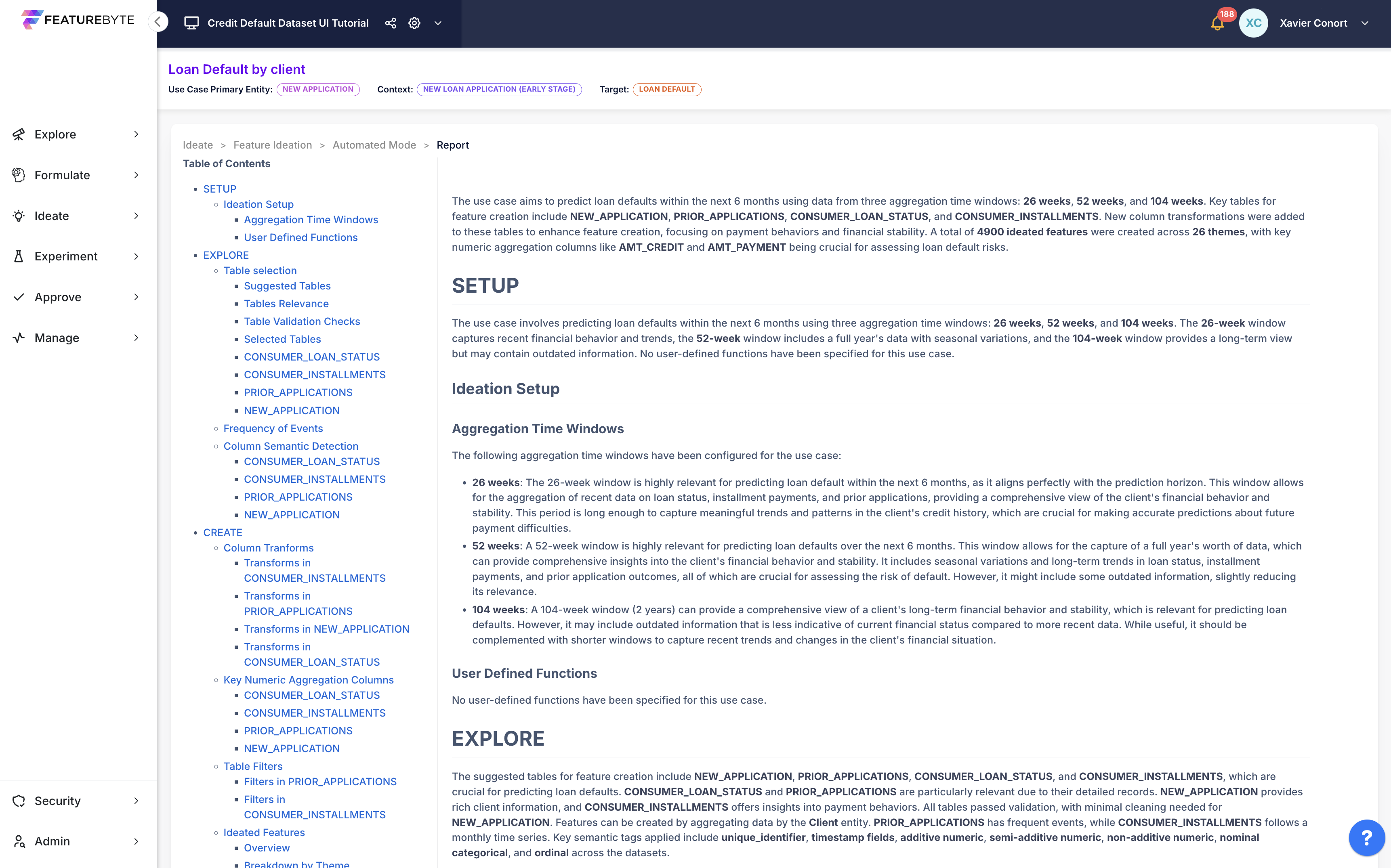1391x868 pixels.
Task: Go to Filters in PRIOR_APPLICATIONS link
Action: pos(320,782)
